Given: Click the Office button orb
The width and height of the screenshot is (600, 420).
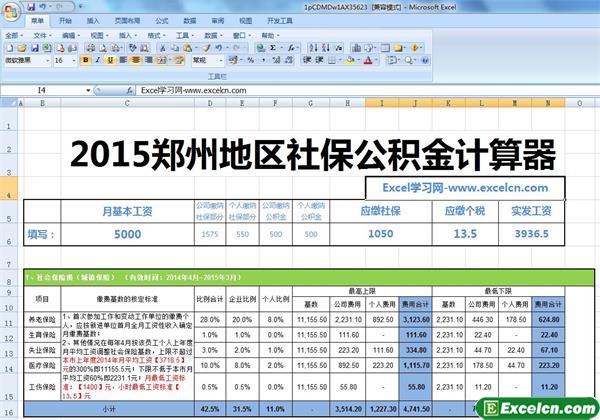Looking at the screenshot, I should point(11,11).
